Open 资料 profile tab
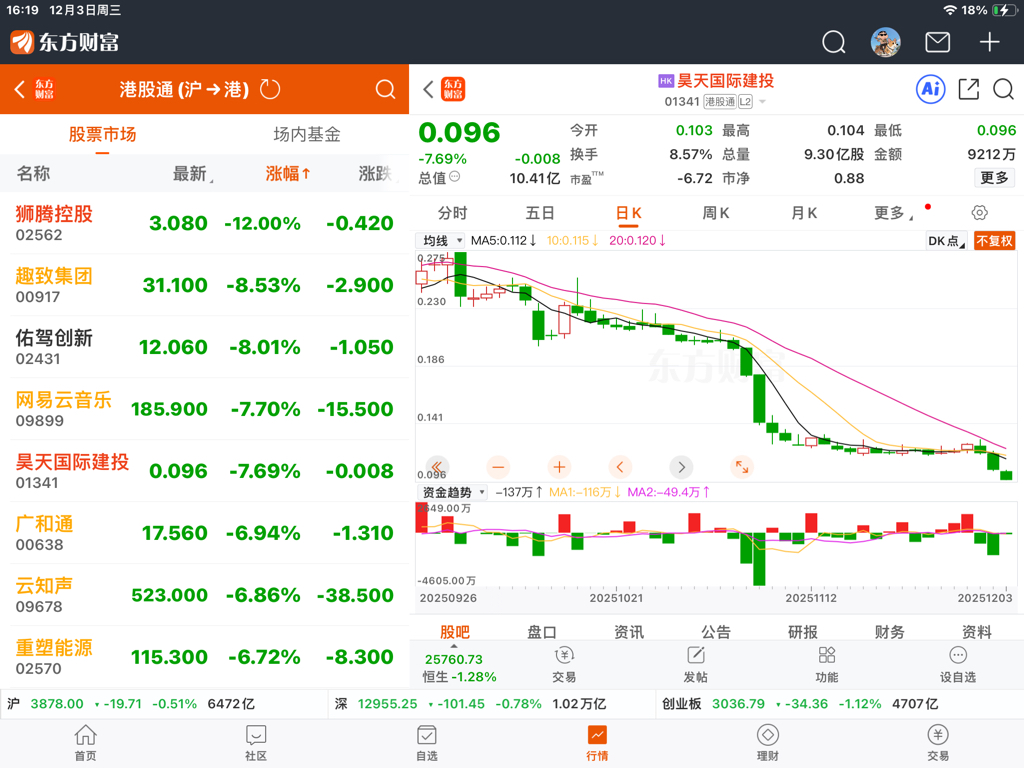 tap(976, 632)
